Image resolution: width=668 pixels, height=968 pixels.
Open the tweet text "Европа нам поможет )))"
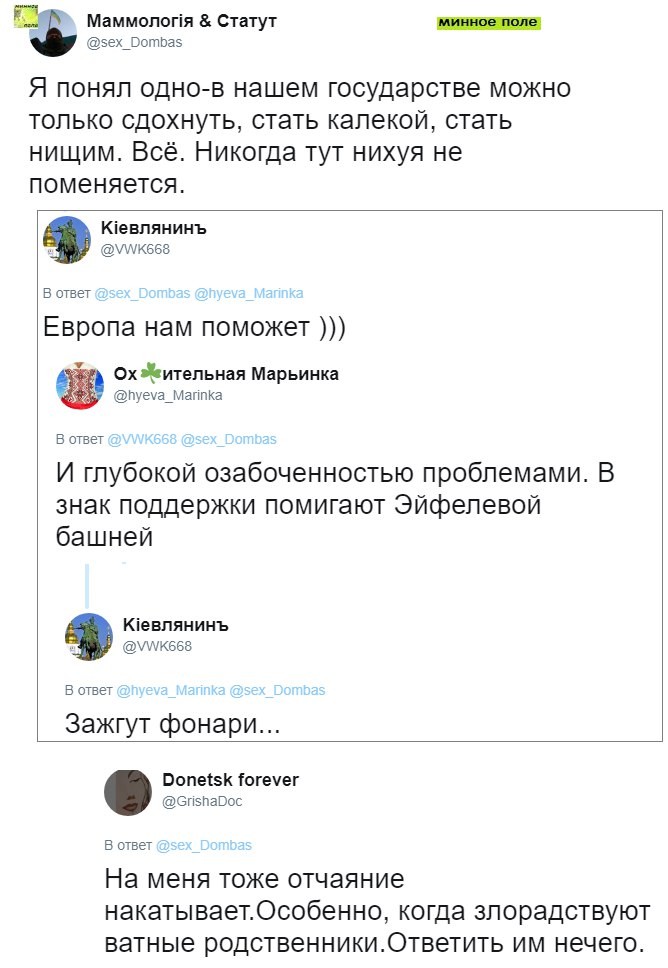195,328
